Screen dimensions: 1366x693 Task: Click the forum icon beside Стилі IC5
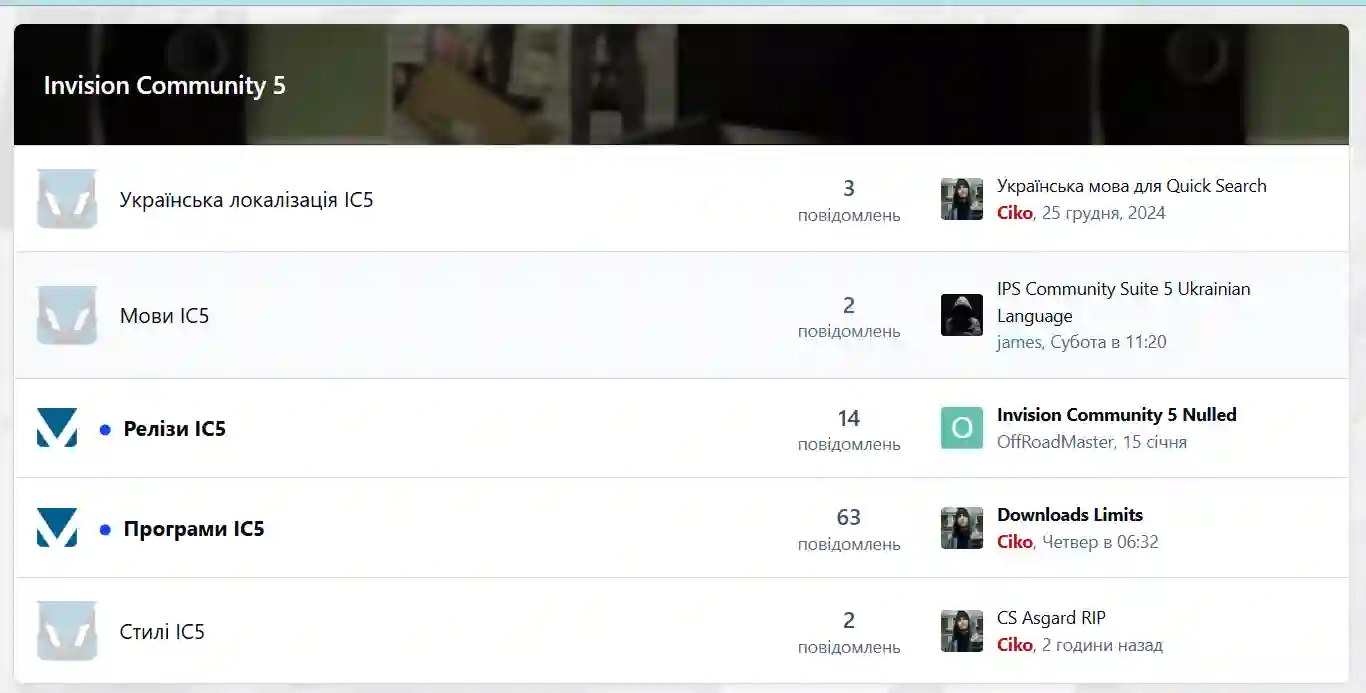[x=67, y=631]
